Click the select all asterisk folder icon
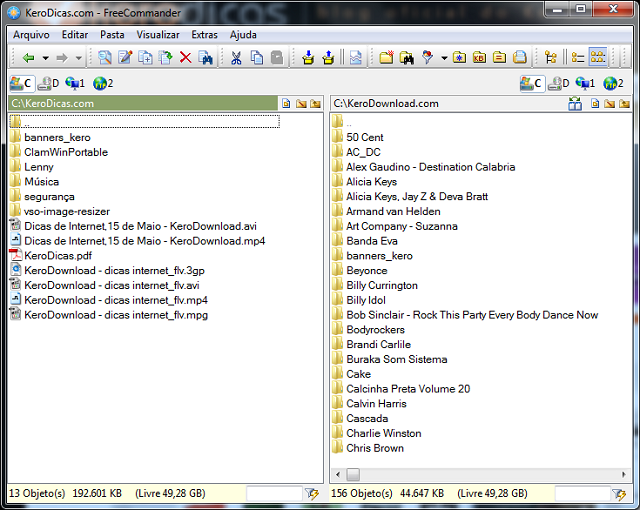 click(x=459, y=58)
